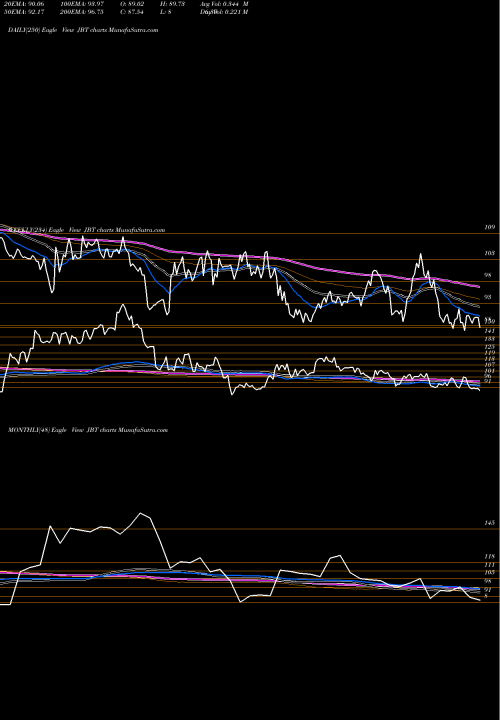The height and width of the screenshot is (720, 500).
Task: Click the 200EMA reading in header
Action: (x=84, y=12)
